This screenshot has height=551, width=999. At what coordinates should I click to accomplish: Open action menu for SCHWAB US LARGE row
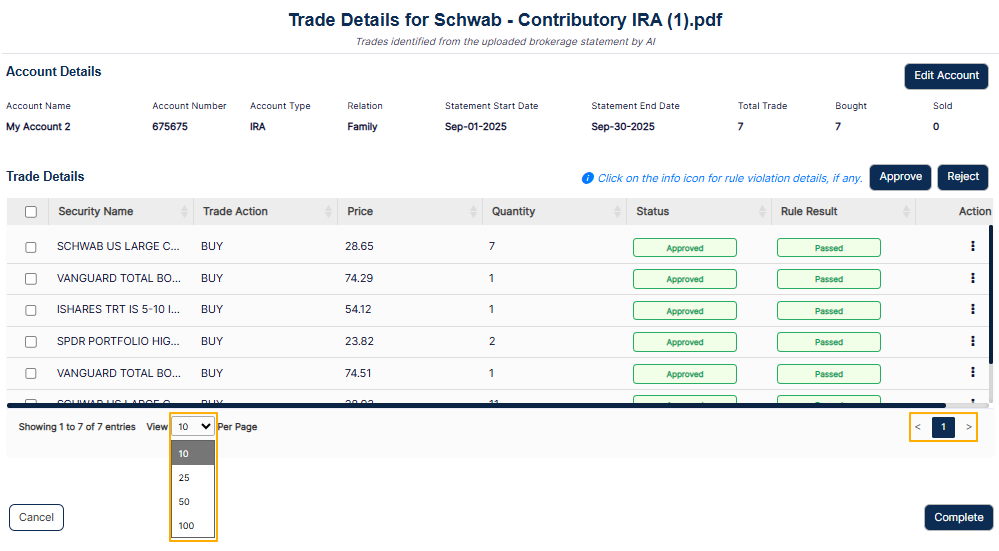972,246
